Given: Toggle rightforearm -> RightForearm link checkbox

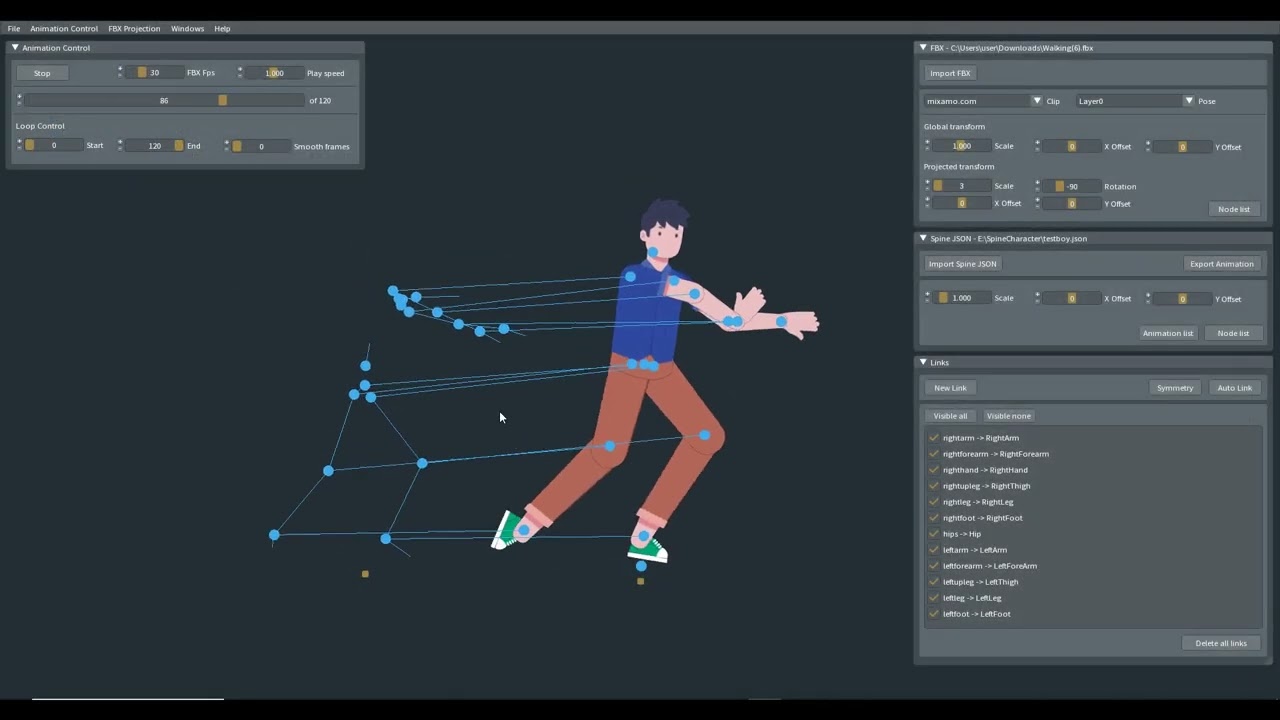Looking at the screenshot, I should tap(934, 454).
